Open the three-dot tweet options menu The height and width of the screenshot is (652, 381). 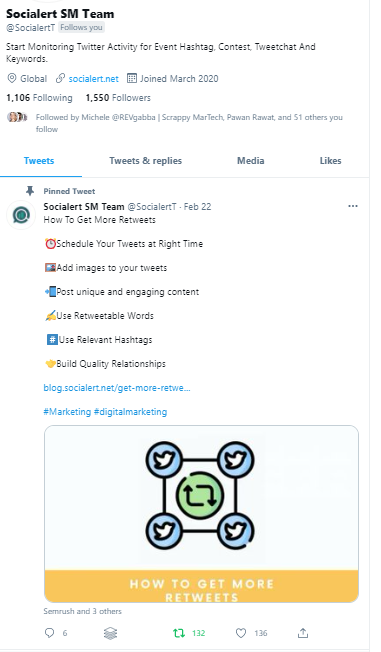click(353, 206)
